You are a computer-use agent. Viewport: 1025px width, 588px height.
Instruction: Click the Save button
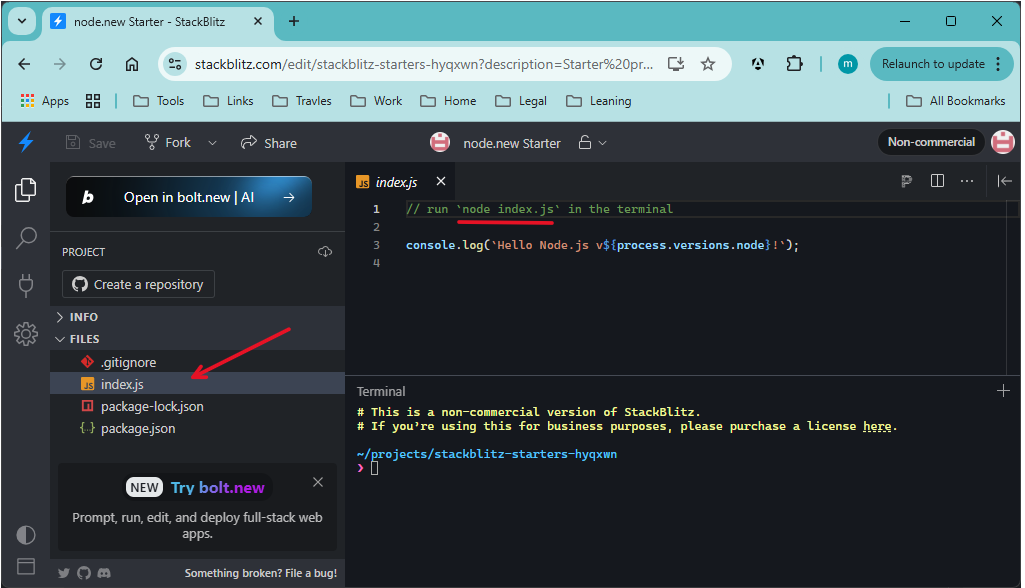pos(91,143)
